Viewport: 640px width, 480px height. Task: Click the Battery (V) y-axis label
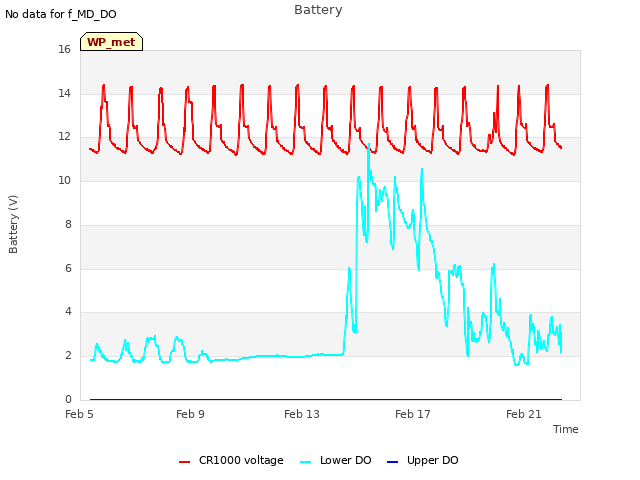pyautogui.click(x=13, y=224)
